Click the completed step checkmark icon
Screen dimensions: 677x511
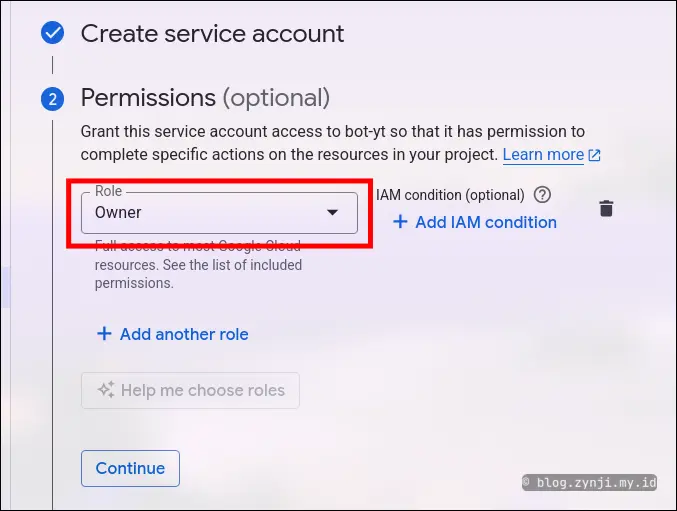coord(52,33)
